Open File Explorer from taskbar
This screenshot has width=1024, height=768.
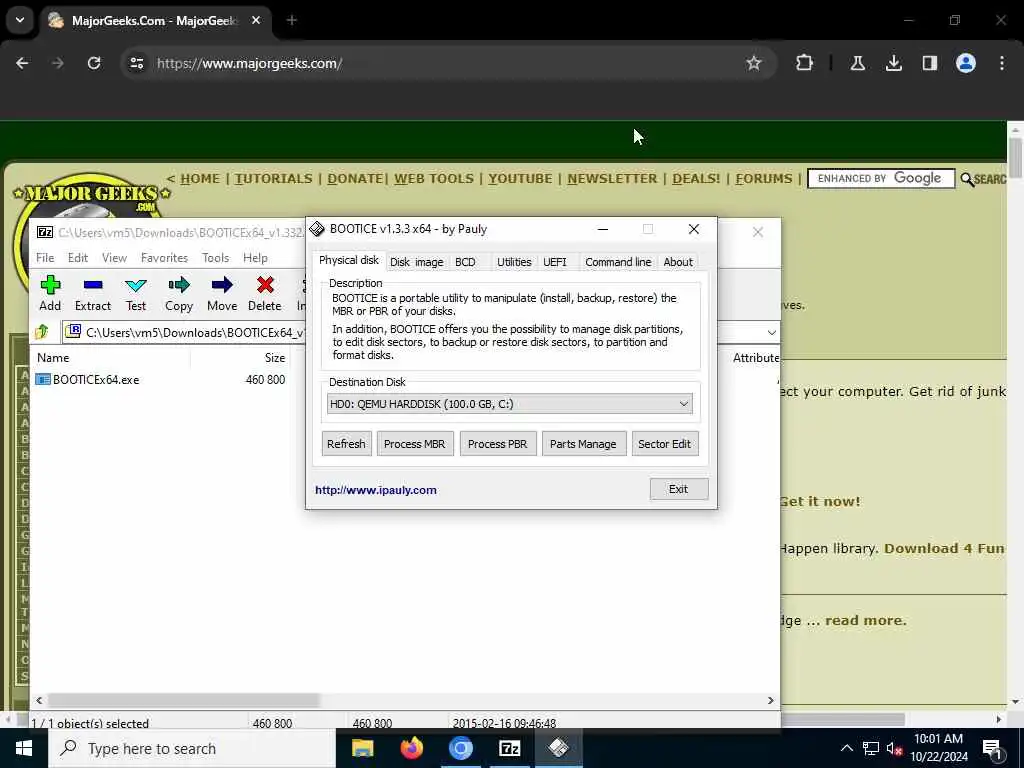click(362, 748)
